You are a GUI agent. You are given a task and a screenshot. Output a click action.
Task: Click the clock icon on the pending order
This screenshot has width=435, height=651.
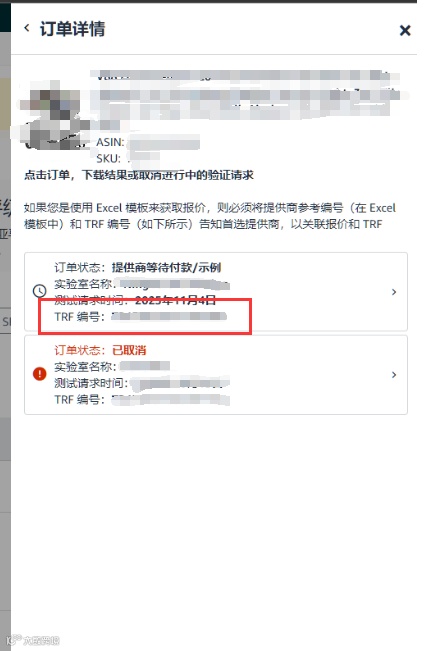(39, 291)
